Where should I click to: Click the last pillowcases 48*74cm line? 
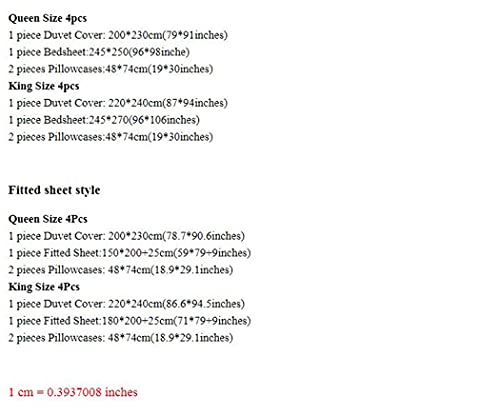point(121,338)
